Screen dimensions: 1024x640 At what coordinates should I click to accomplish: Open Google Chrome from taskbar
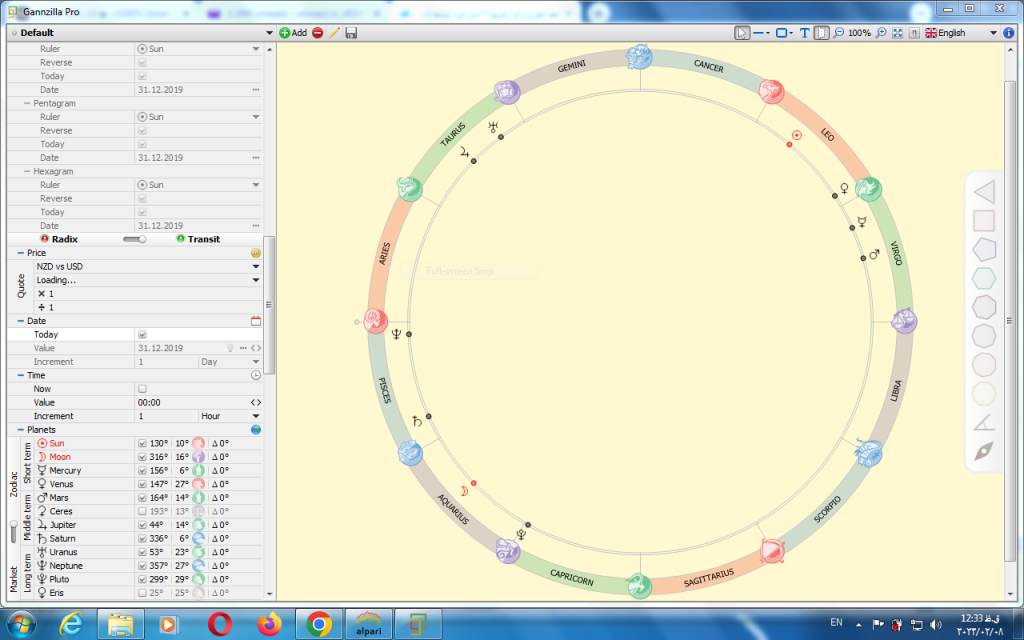tap(319, 624)
